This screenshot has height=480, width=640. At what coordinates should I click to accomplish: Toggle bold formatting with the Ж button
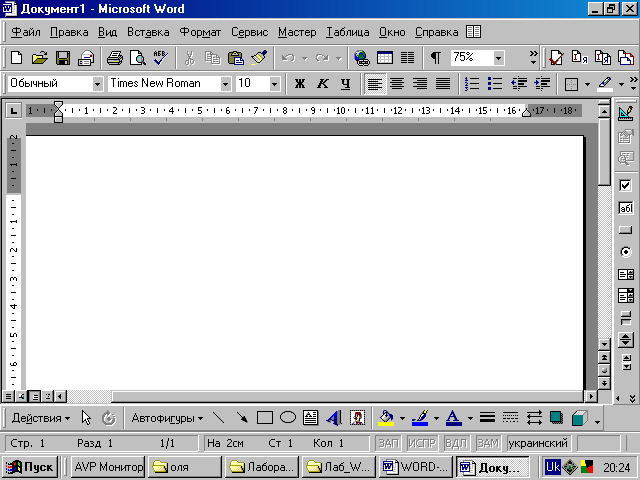[299, 84]
